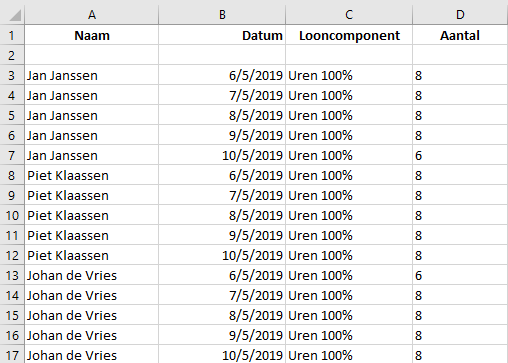Select Aantal value 6 in row 7
Image resolution: width=508 pixels, height=363 pixels.
click(460, 155)
